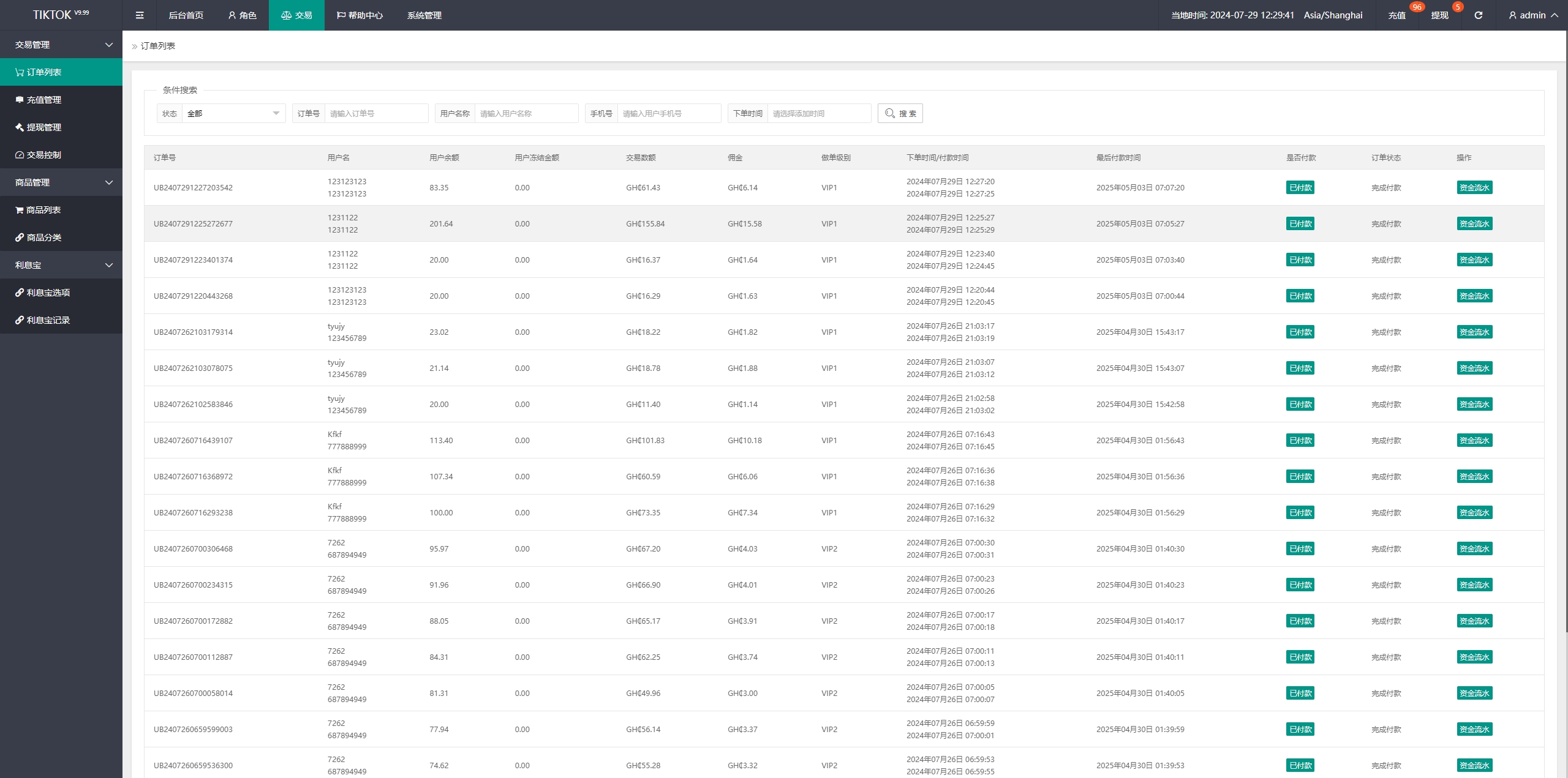
Task: Click 资金流水 for order UB2407291227203542
Action: click(1474, 188)
